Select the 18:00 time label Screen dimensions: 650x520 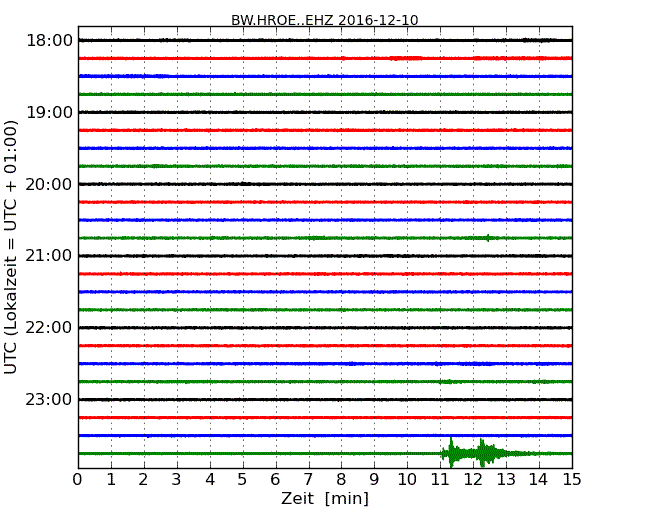49,41
